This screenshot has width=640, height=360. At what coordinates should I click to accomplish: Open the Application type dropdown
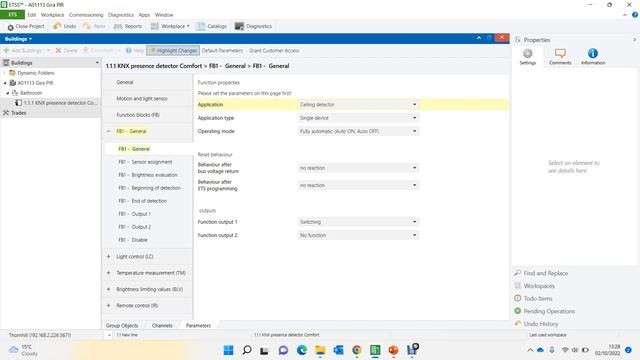coord(358,118)
